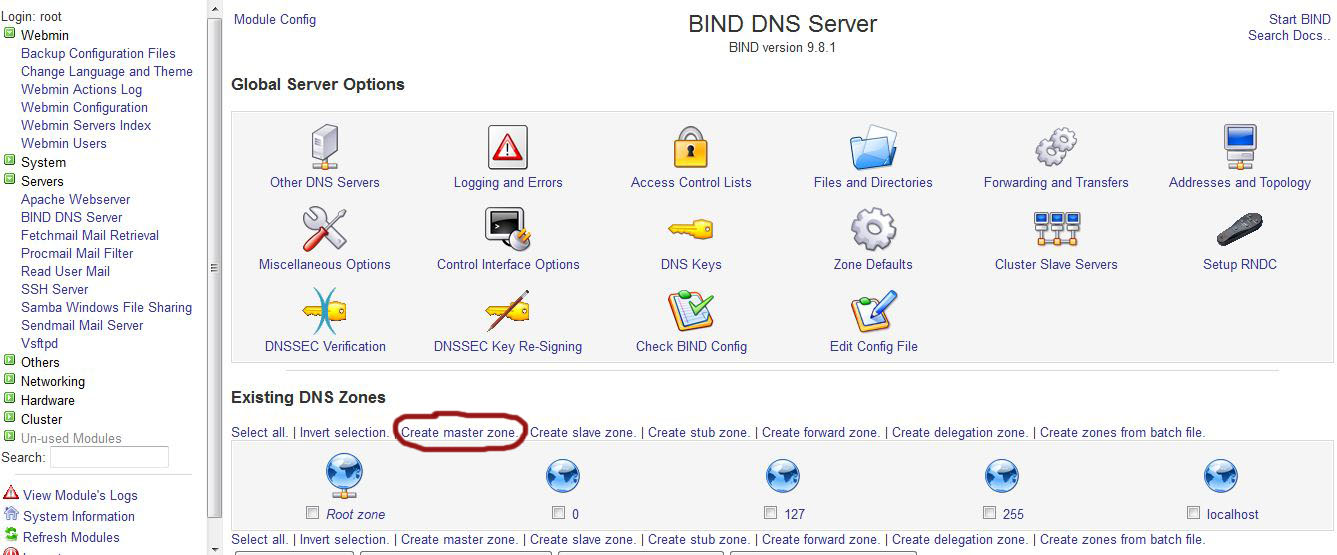Open Samba Windows File Sharing in sidebar

tap(107, 307)
